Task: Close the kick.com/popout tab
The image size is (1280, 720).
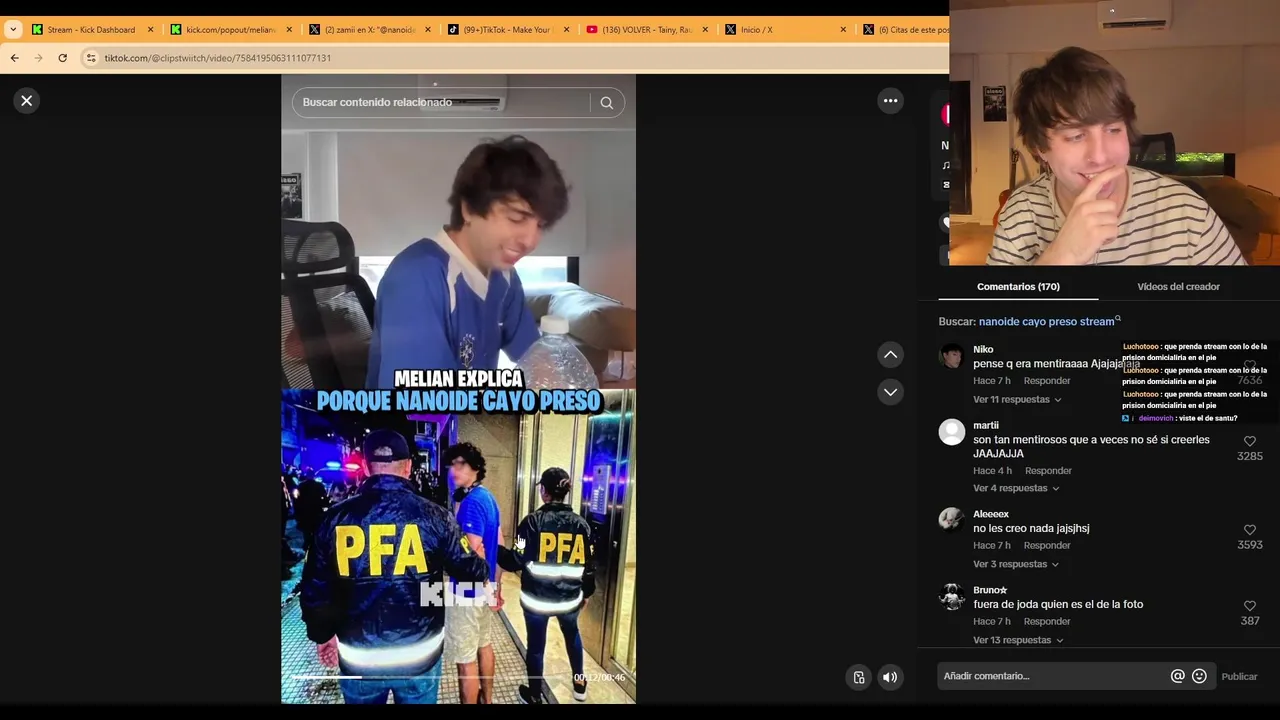Action: tap(289, 30)
